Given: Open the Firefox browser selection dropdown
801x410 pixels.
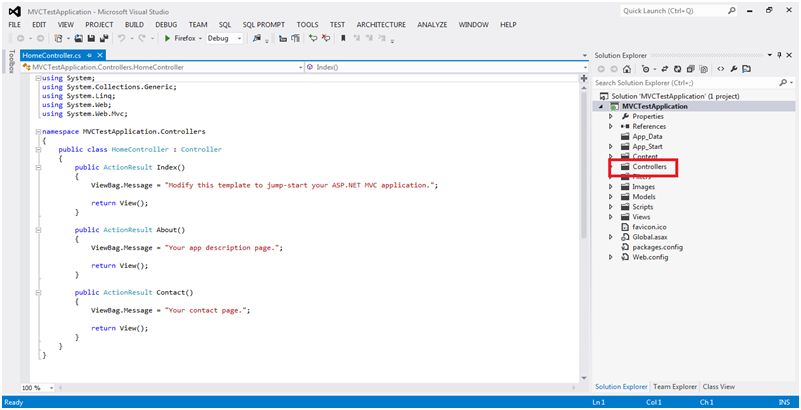Looking at the screenshot, I should pyautogui.click(x=200, y=38).
